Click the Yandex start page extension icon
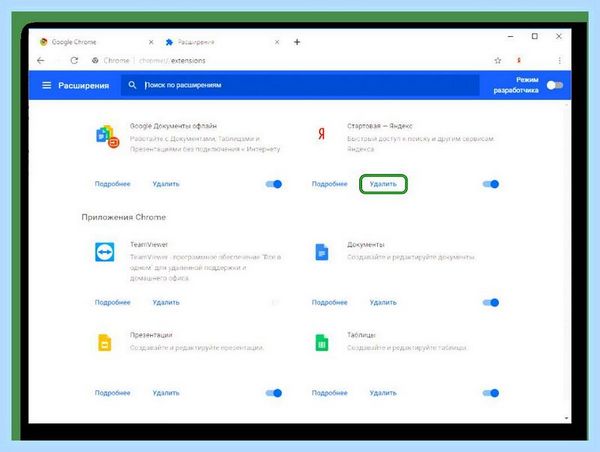Screen dimensions: 600x452 pos(321,134)
